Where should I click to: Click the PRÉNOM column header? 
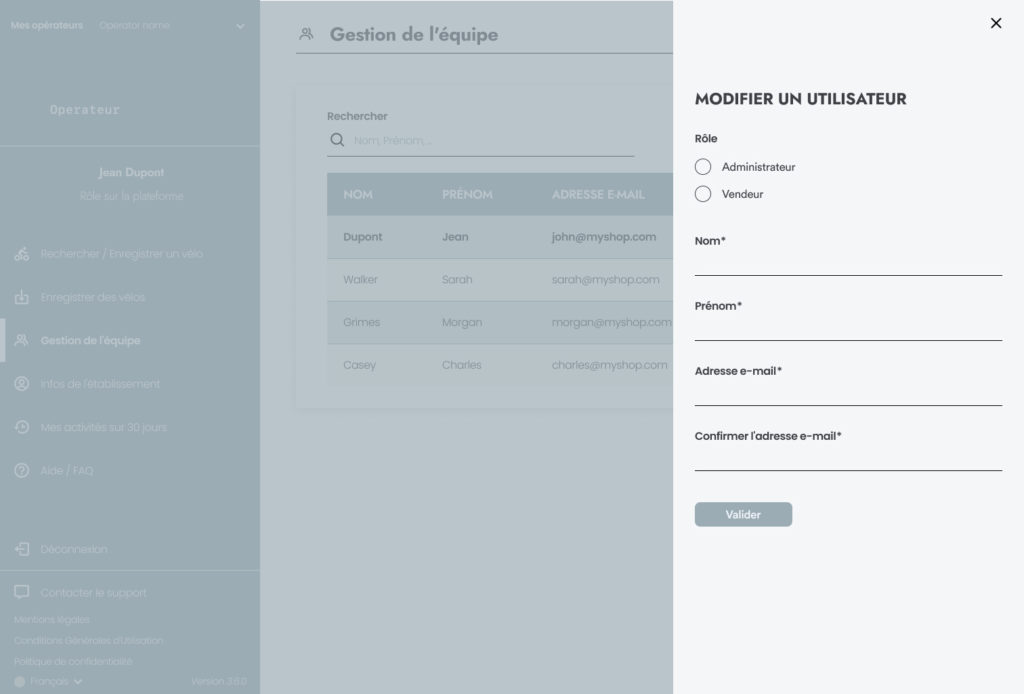467,195
